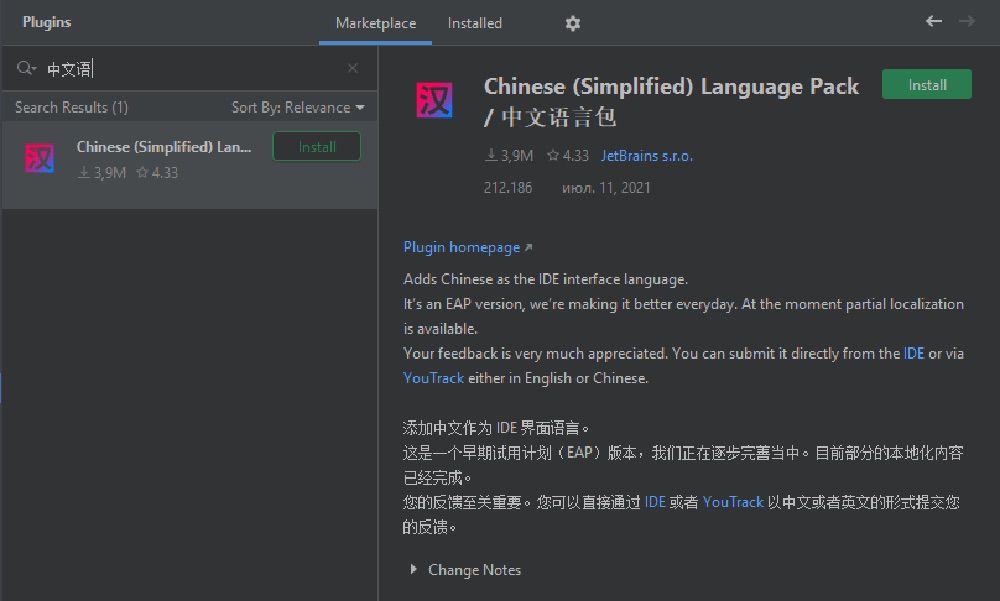Open the YouTrack link in English description
This screenshot has height=601, width=1000.
(433, 378)
